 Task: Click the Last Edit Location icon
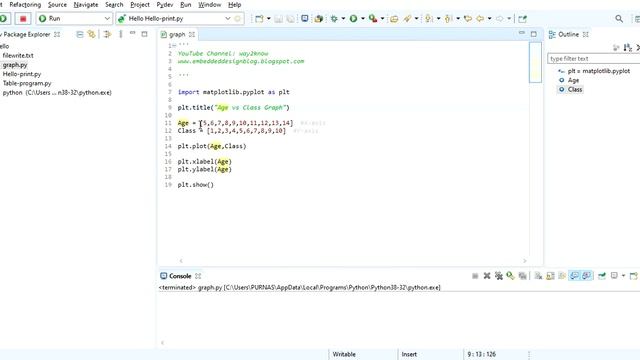coord(468,18)
